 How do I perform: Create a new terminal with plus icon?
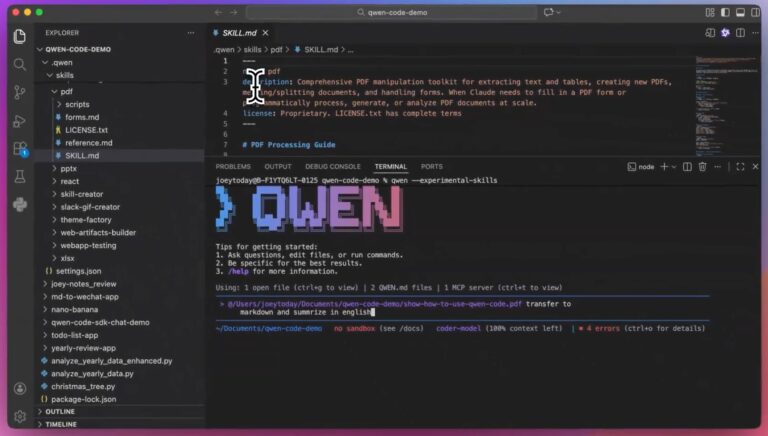pos(664,167)
